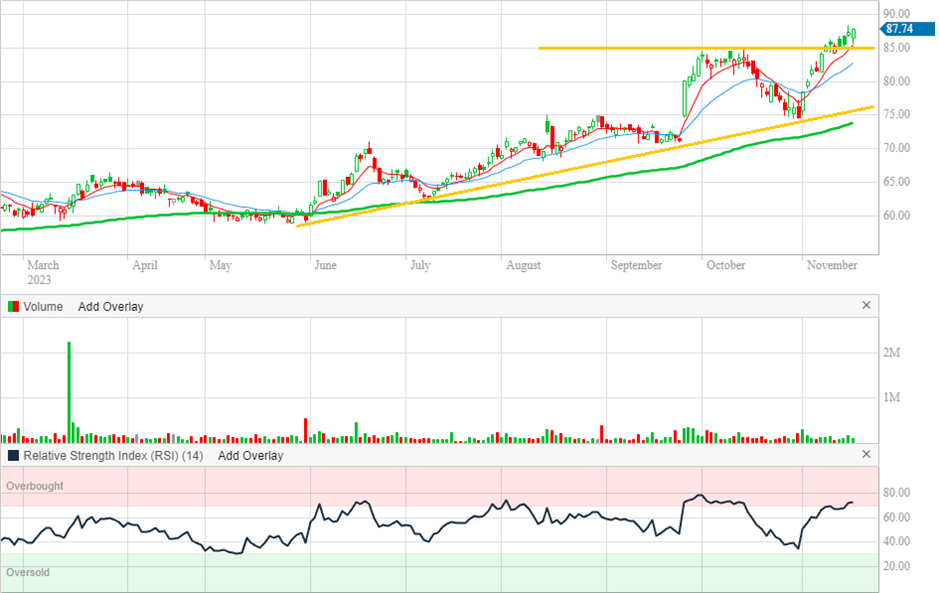The width and height of the screenshot is (939, 593).
Task: Click the 80.00 label on RSI axis
Action: (x=897, y=493)
